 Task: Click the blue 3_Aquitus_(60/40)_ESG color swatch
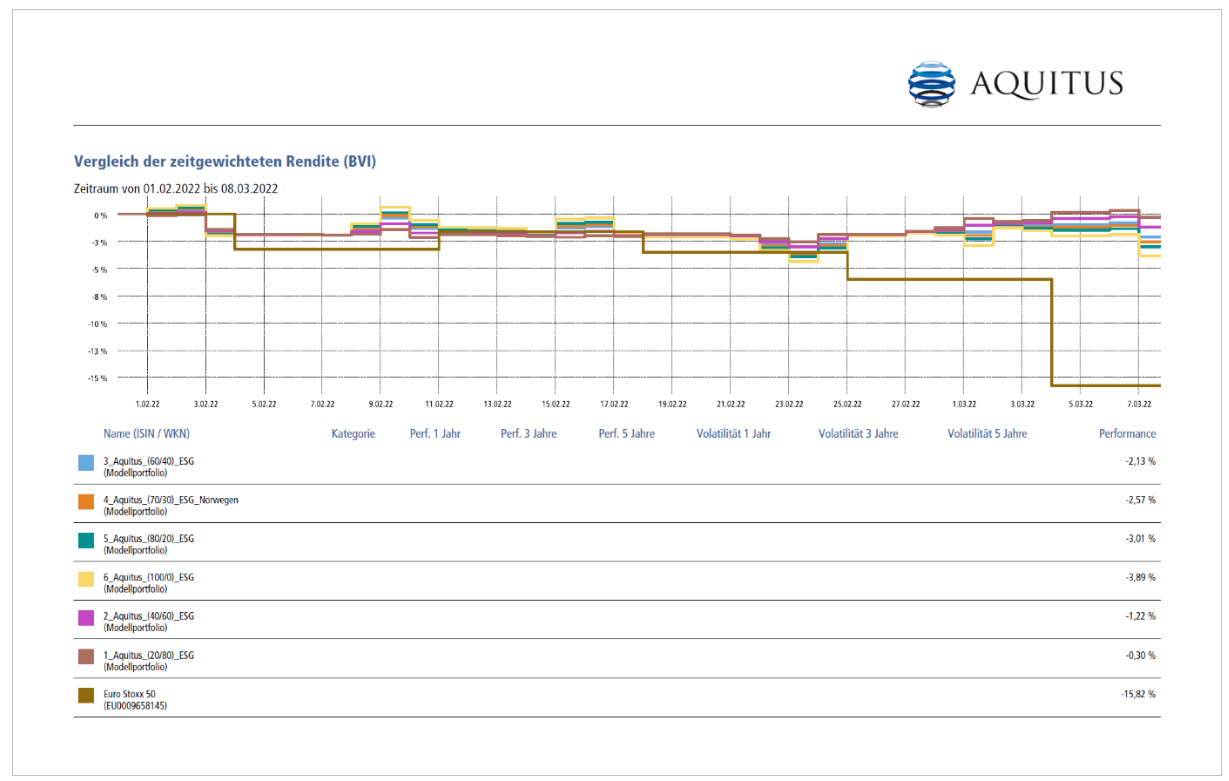pos(86,463)
